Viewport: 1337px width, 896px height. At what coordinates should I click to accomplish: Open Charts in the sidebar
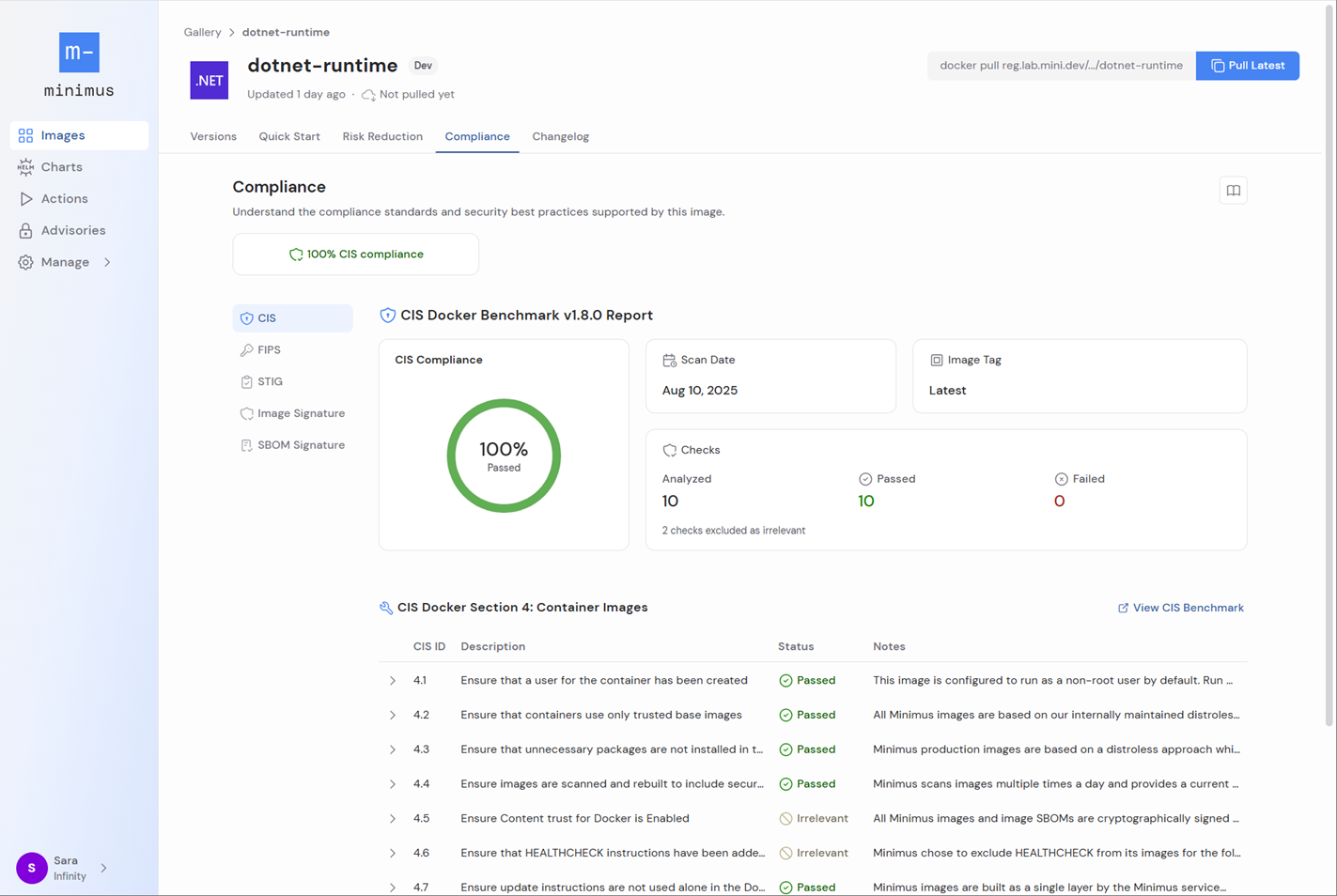coord(79,167)
